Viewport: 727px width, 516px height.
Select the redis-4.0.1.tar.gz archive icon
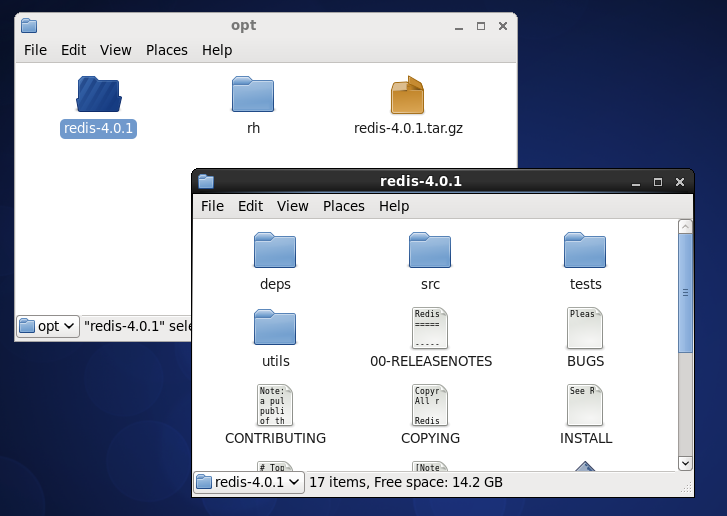[408, 95]
